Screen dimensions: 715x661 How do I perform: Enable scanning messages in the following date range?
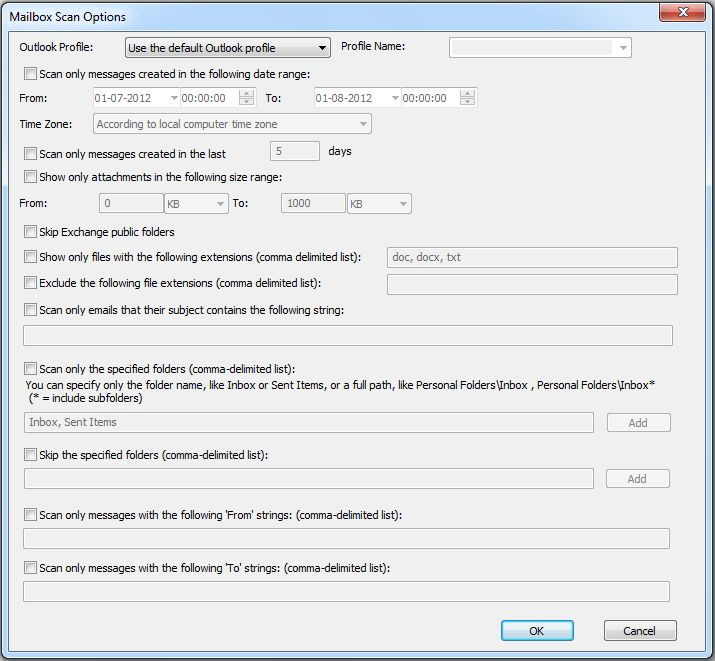click(x=31, y=73)
